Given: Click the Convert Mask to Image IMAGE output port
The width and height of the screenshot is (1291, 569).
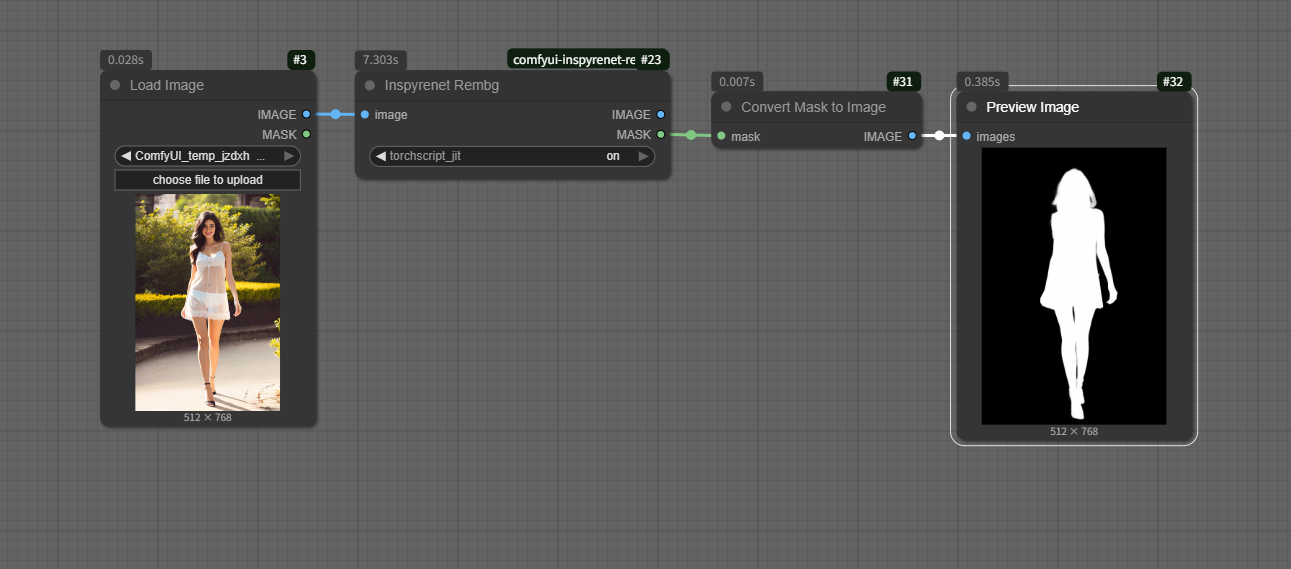Looking at the screenshot, I should click(912, 136).
